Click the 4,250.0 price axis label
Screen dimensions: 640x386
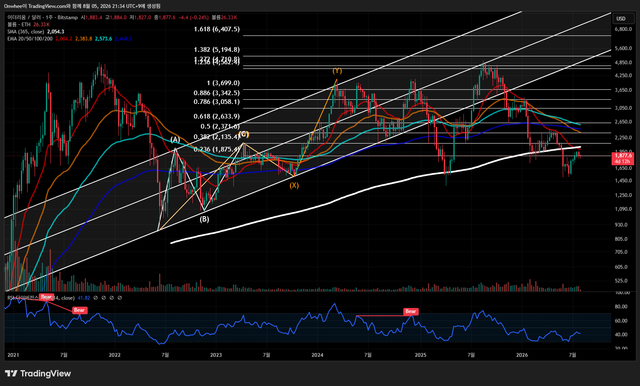(x=623, y=75)
